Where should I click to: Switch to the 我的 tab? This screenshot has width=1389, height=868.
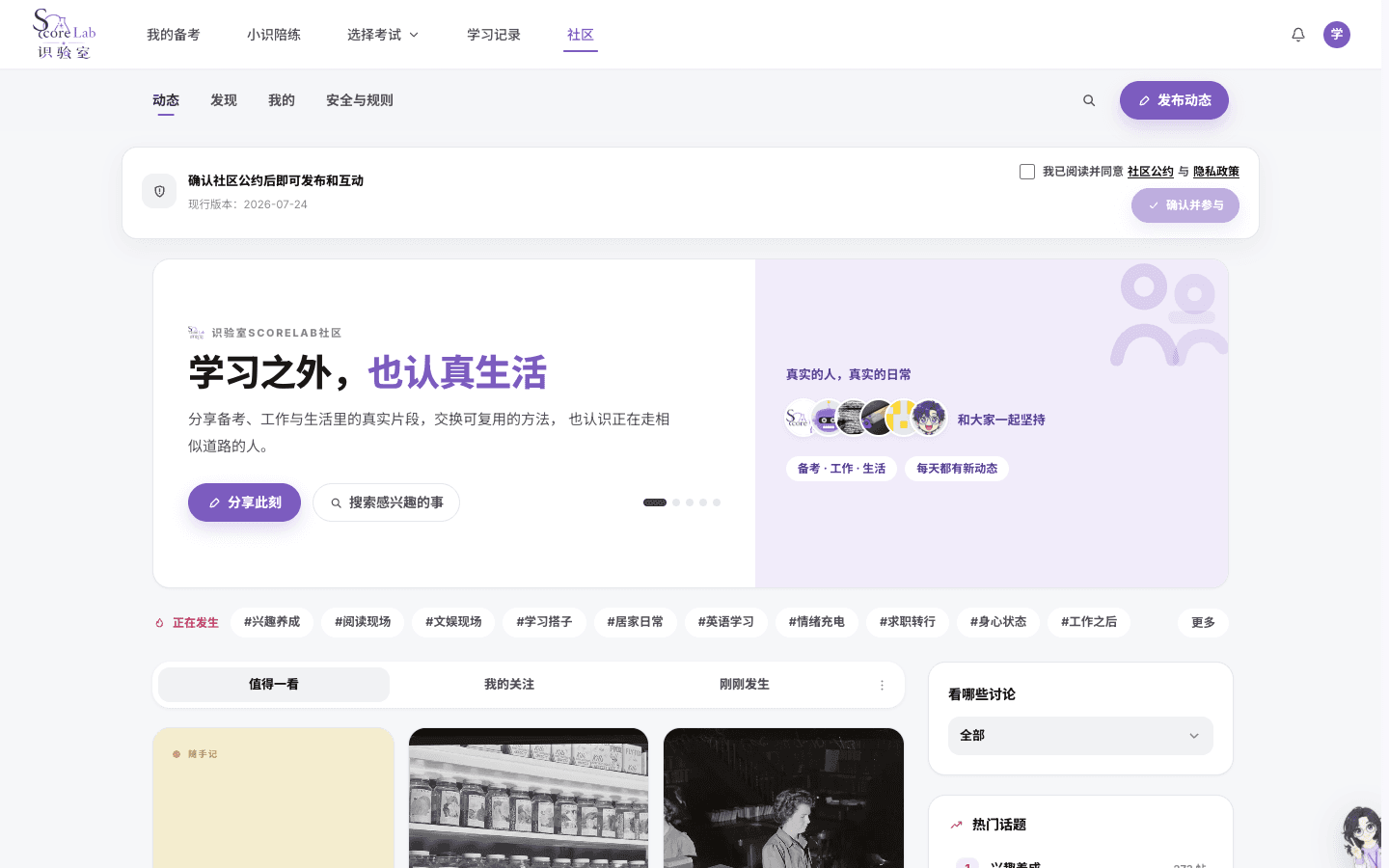click(x=282, y=100)
